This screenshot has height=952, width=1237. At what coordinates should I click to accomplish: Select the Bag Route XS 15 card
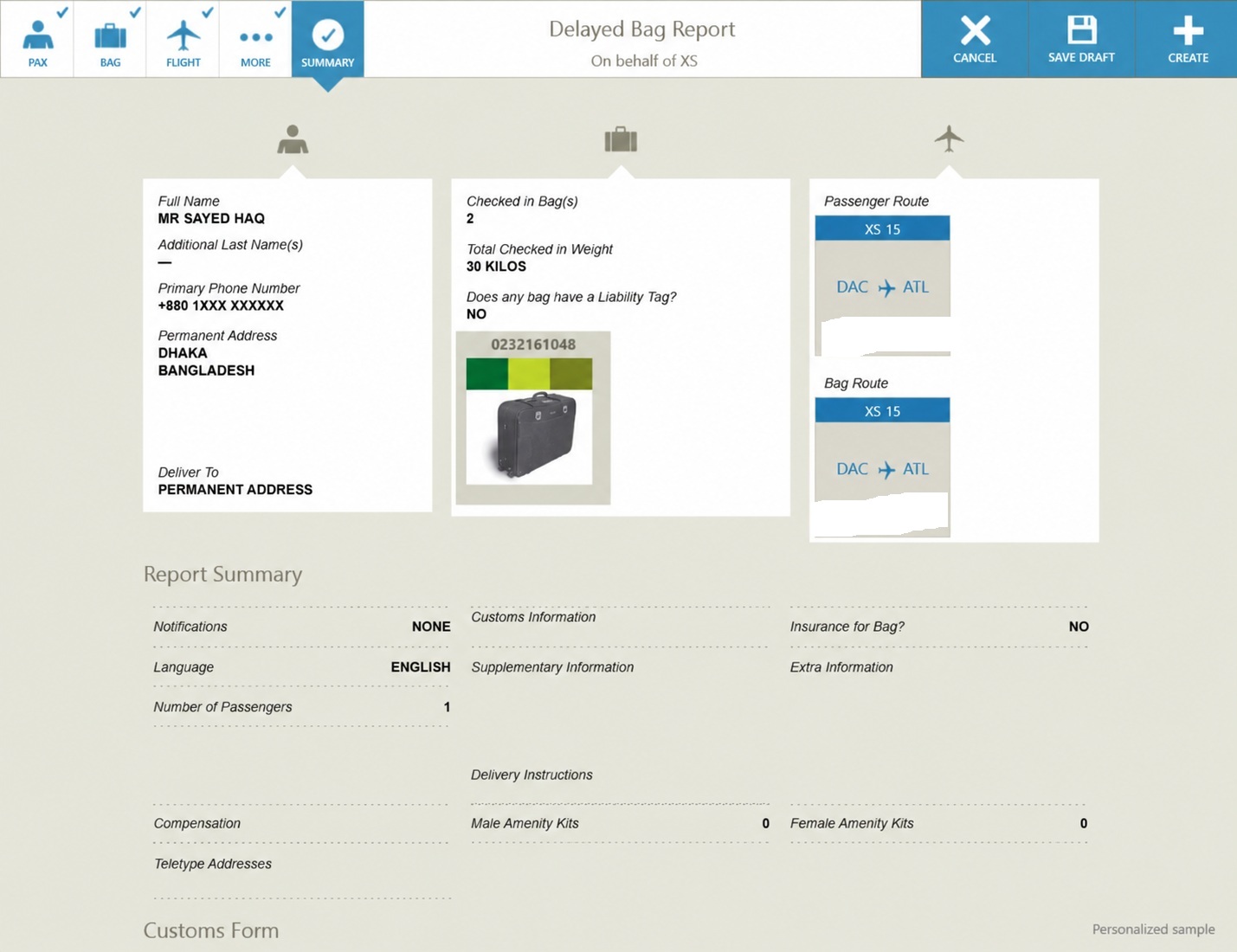coord(883,467)
